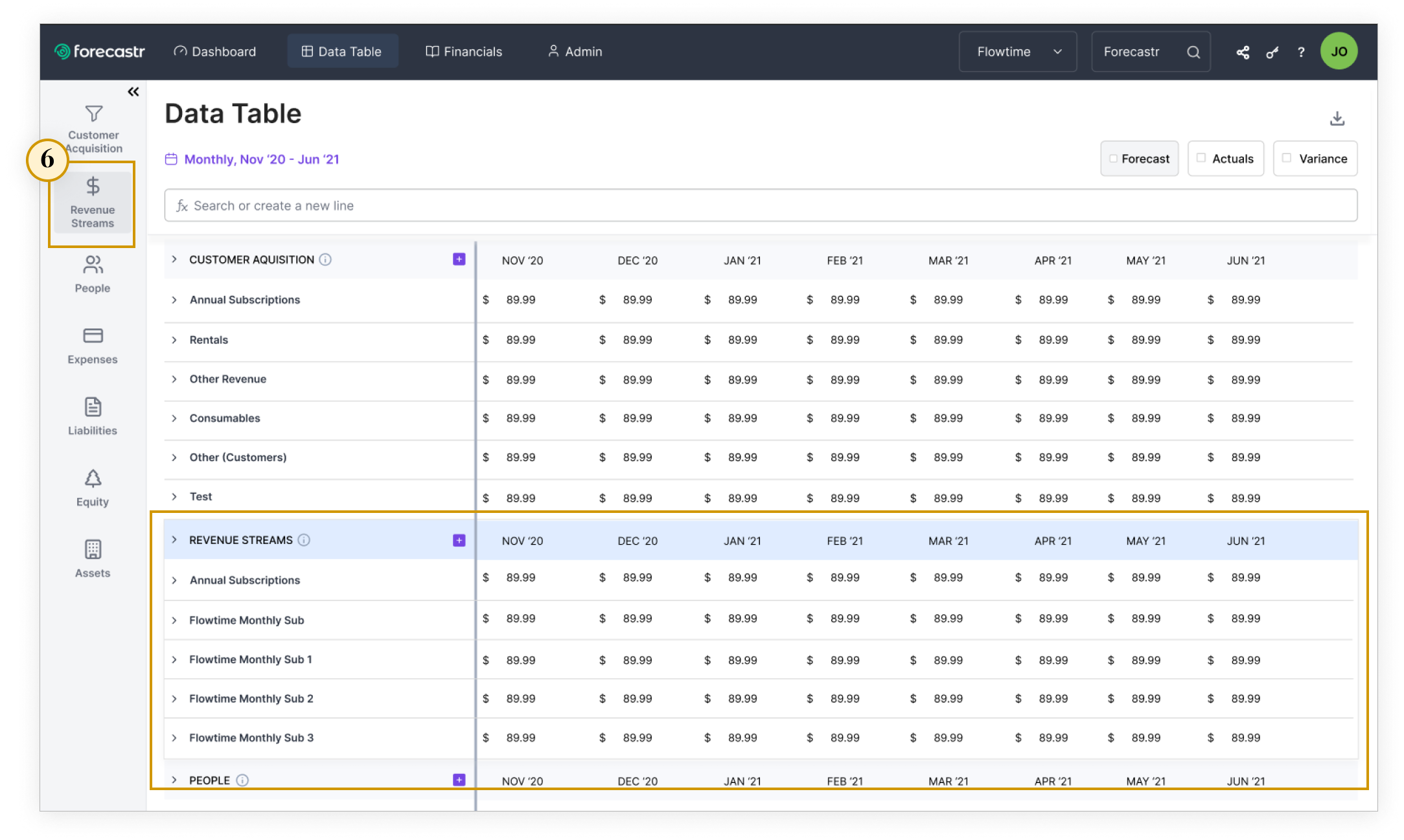Screen dimensions: 1404x840
Task: Open the Dashboard tab
Action: [215, 52]
